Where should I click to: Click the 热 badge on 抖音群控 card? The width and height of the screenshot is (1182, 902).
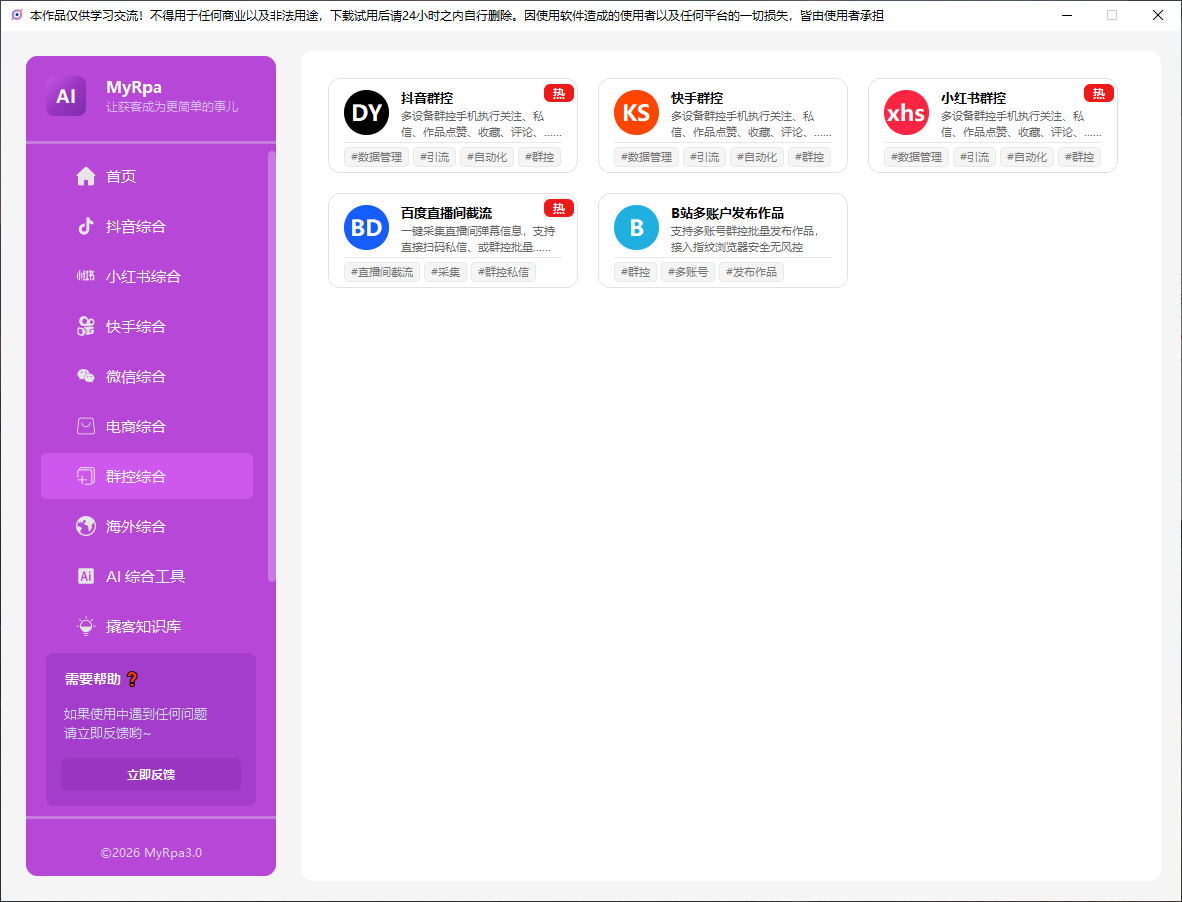(559, 93)
